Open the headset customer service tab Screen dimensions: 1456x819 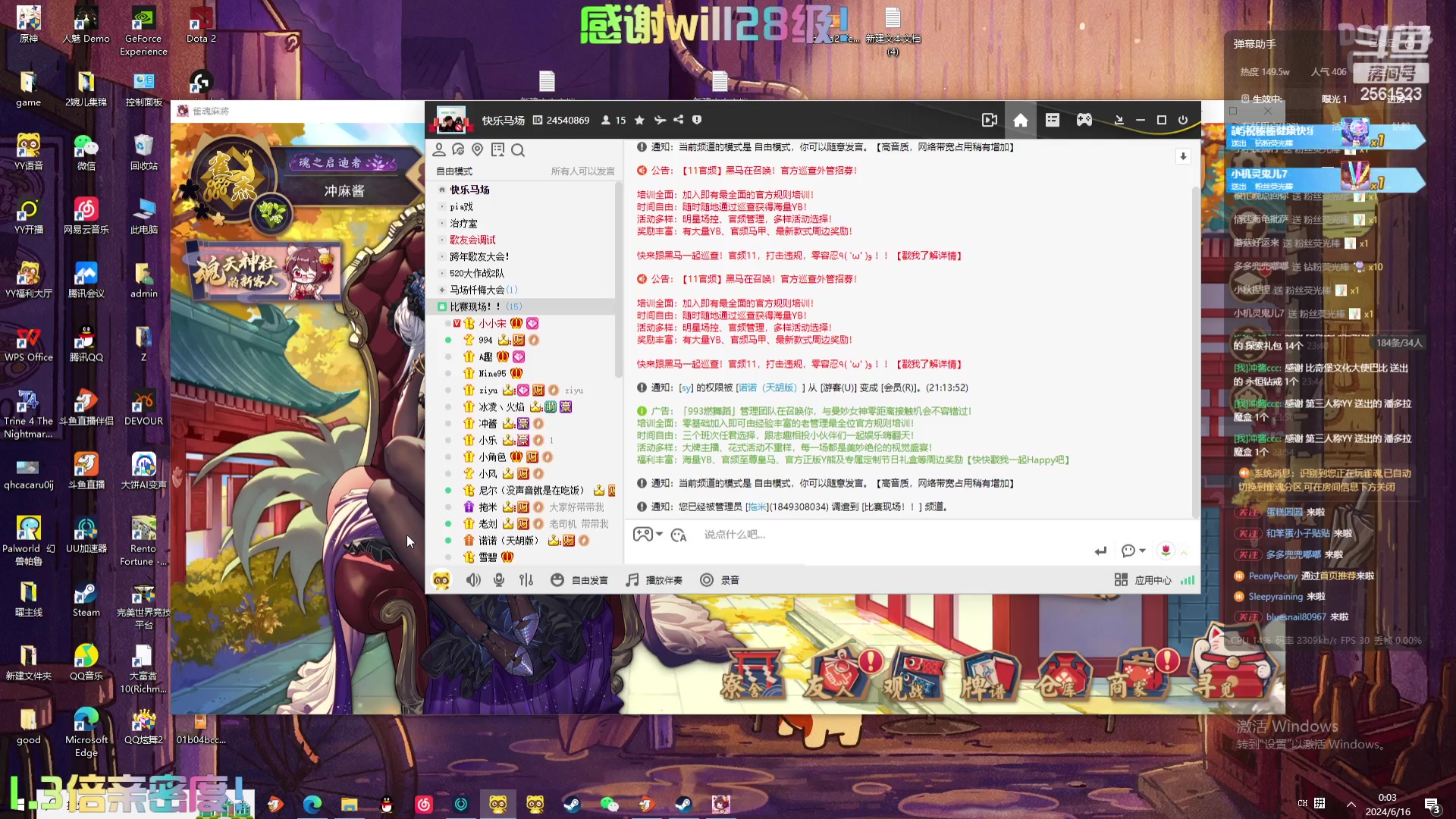tap(458, 149)
